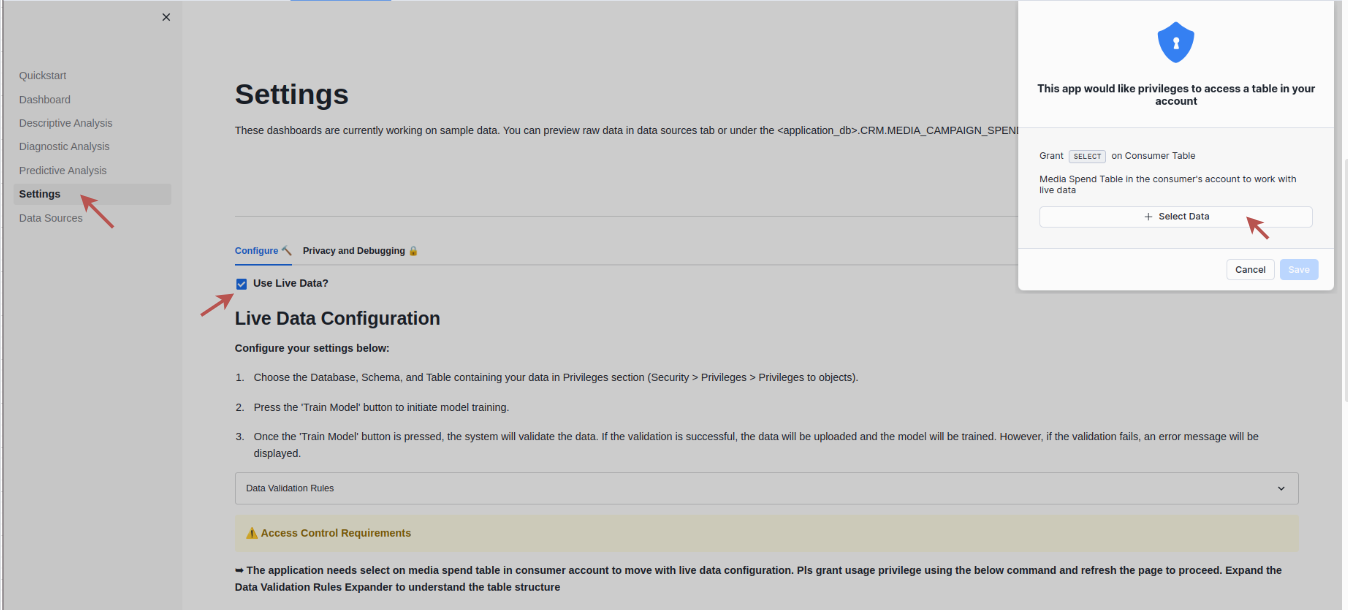The image size is (1348, 610).
Task: Open Descriptive Analysis page
Action: 66,123
